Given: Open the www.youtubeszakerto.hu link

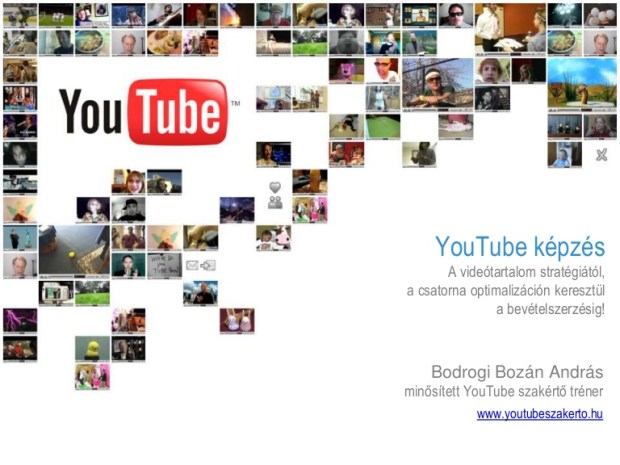Looking at the screenshot, I should point(540,414).
